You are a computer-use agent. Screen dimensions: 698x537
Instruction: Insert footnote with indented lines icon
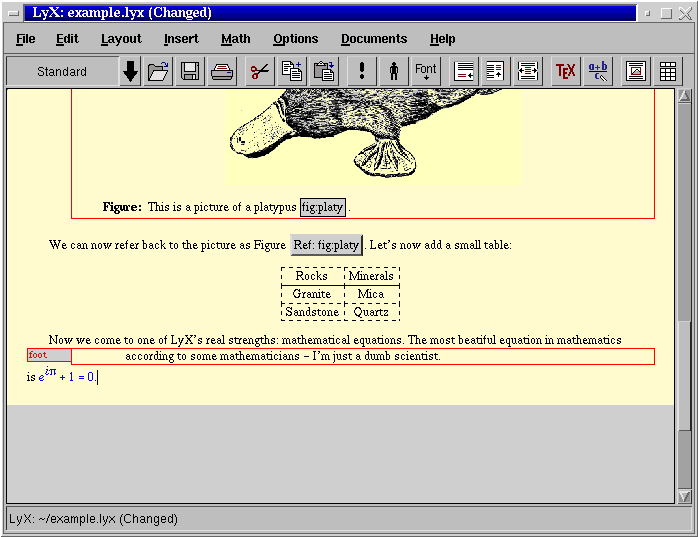tap(528, 71)
